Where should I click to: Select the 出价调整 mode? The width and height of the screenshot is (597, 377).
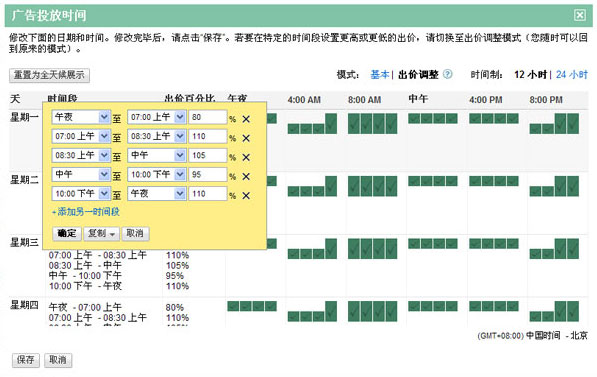[x=418, y=75]
